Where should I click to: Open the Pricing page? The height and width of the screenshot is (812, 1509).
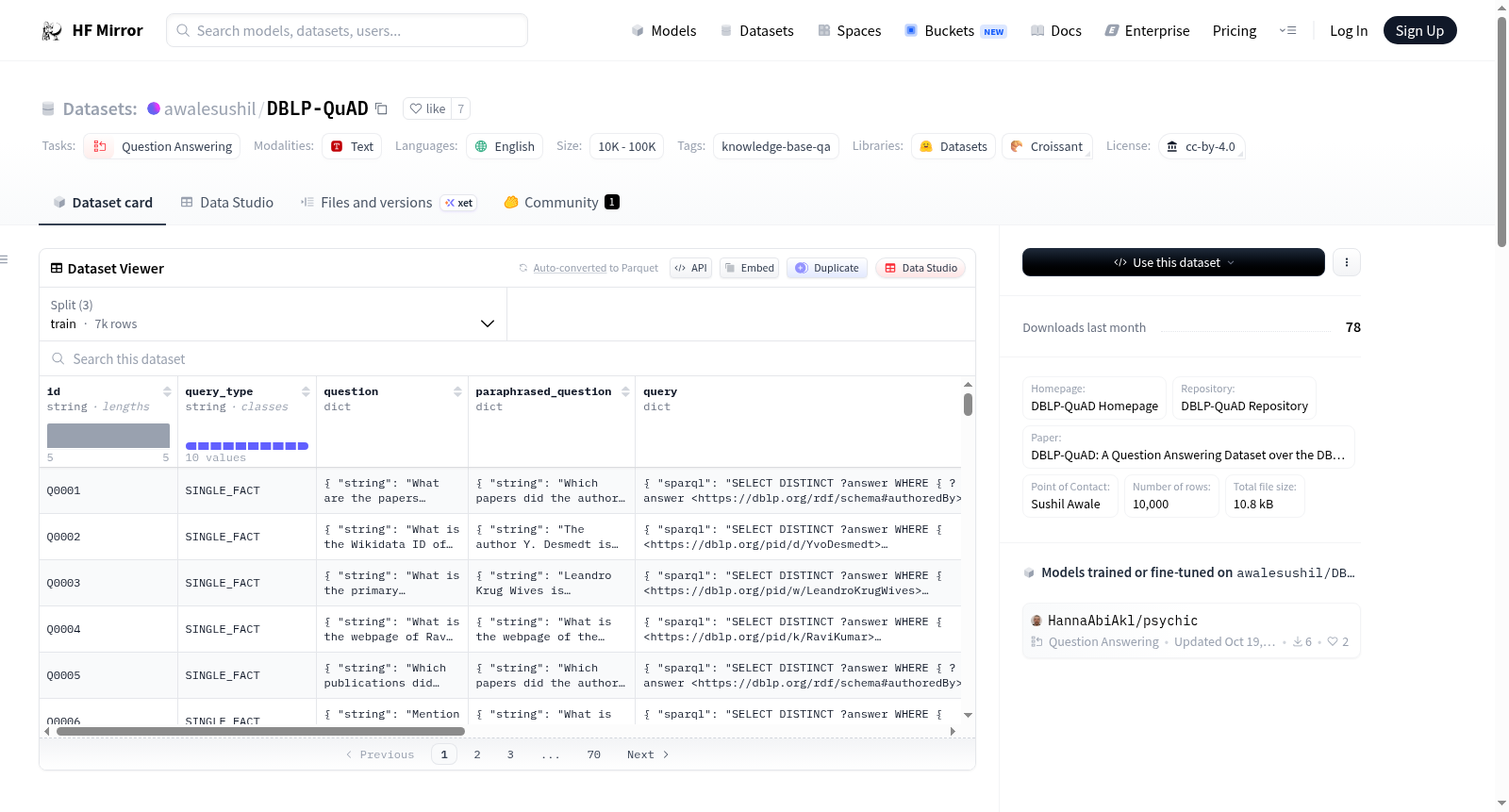coord(1234,30)
